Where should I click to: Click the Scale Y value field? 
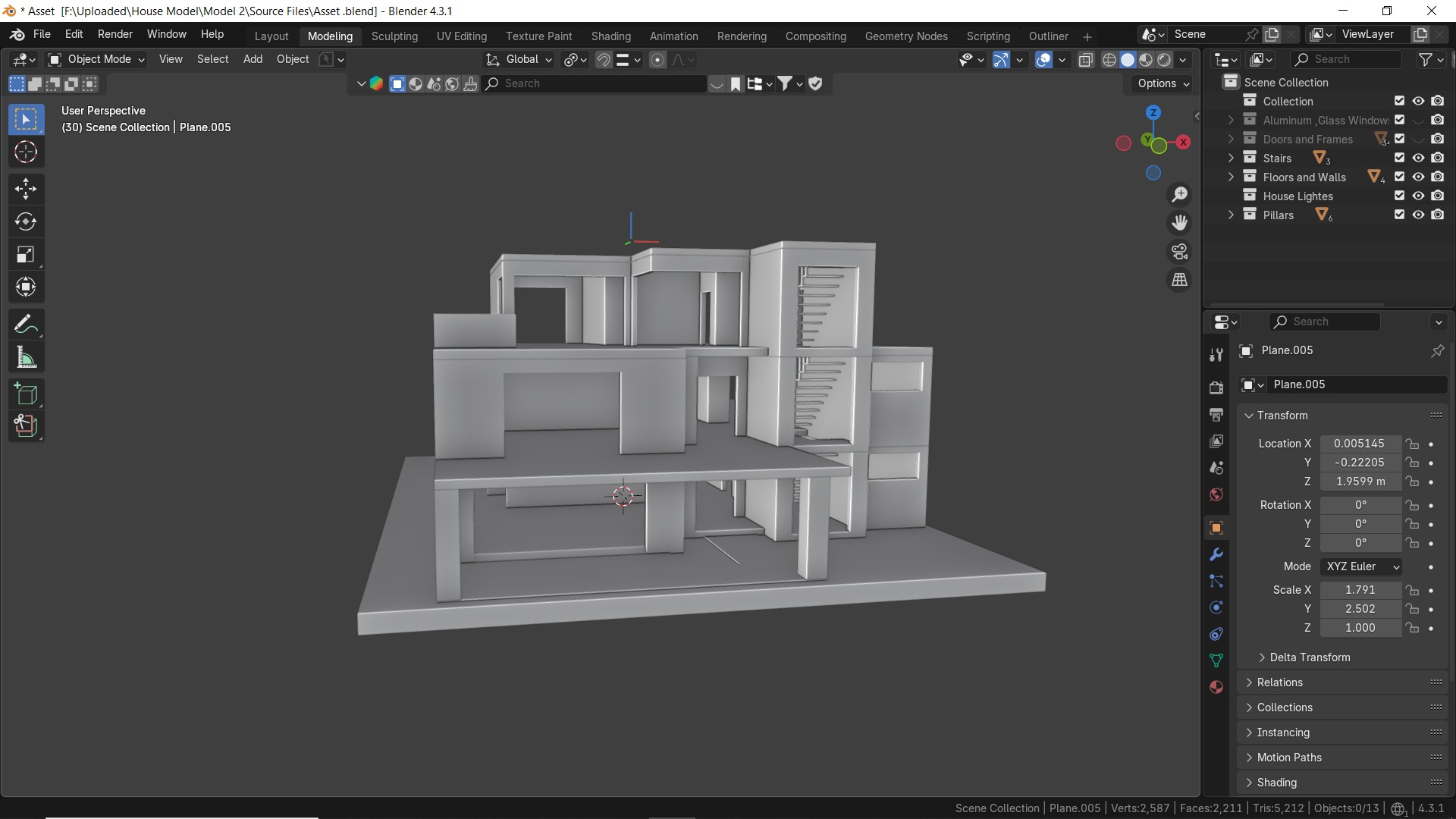[x=1360, y=609]
